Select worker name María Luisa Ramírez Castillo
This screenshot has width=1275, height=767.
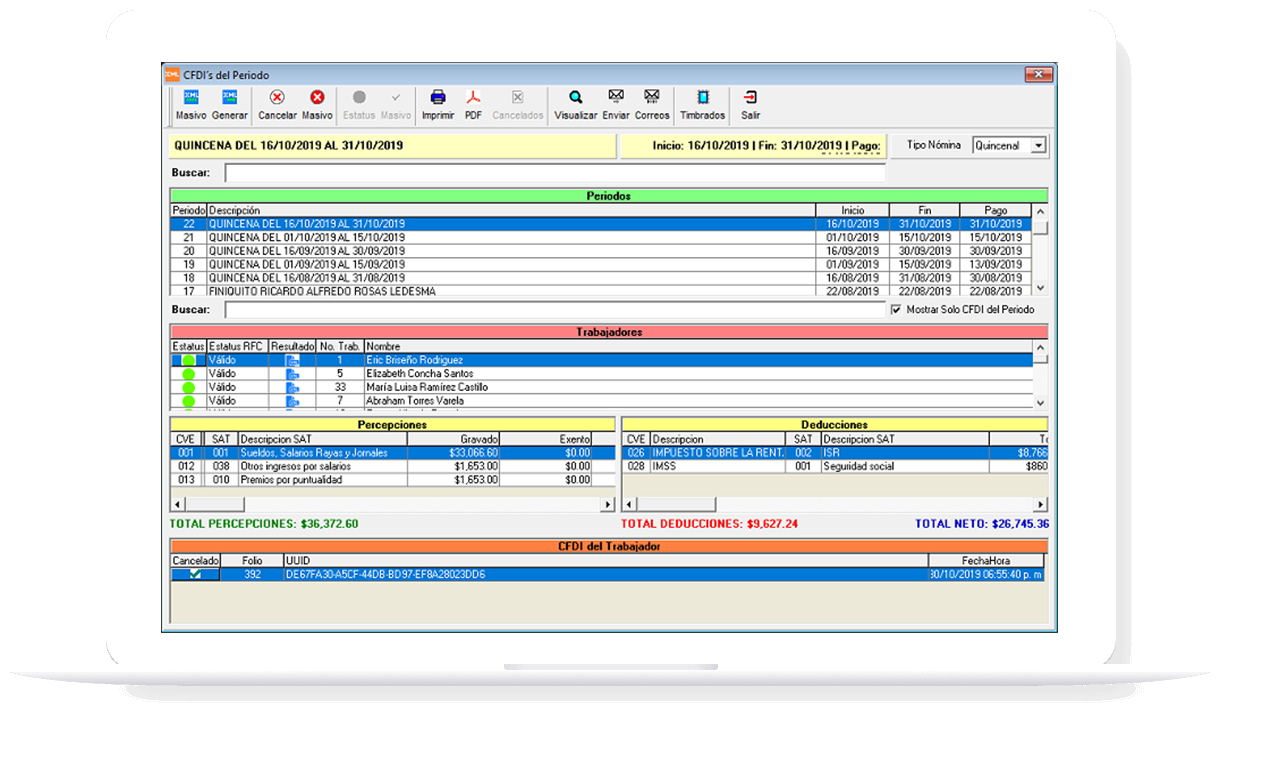[427, 388]
